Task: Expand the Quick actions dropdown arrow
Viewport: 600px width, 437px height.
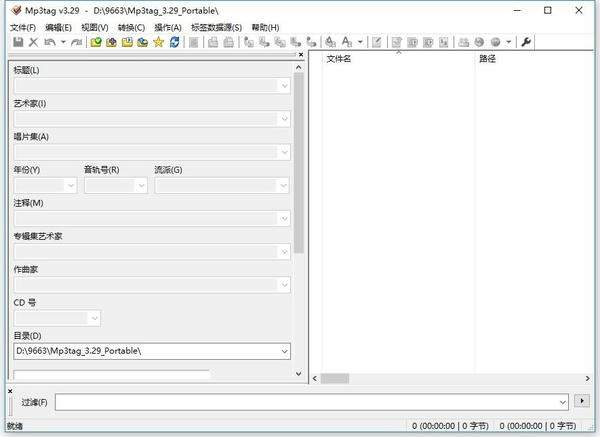Action: tap(360, 42)
